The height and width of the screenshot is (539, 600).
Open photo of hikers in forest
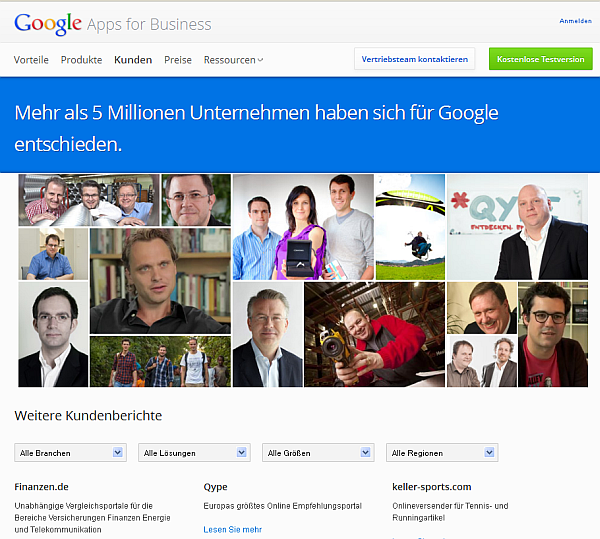[x=160, y=362]
